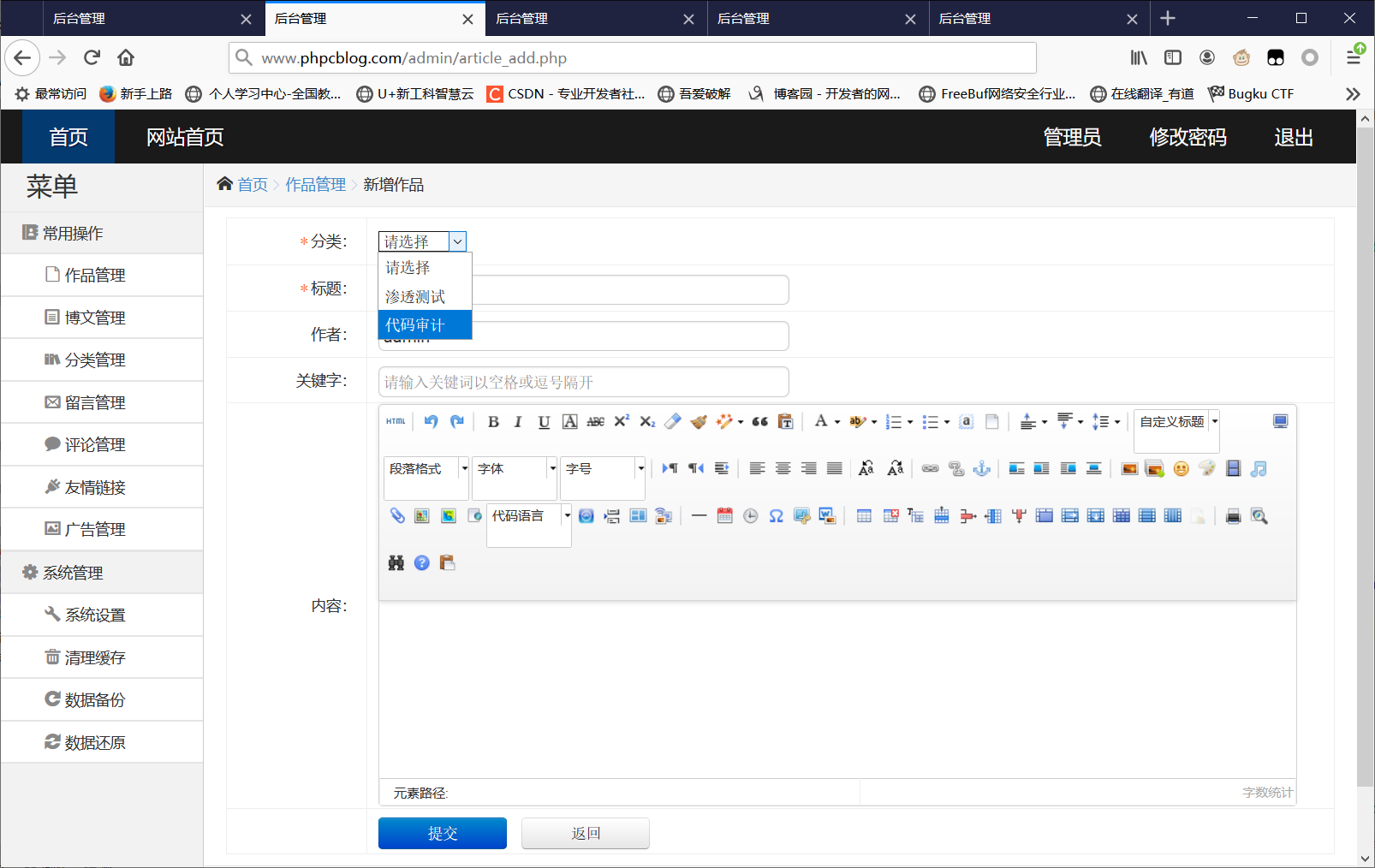Viewport: 1375px width, 868px height.
Task: Select the format painter brush icon
Action: click(x=699, y=421)
